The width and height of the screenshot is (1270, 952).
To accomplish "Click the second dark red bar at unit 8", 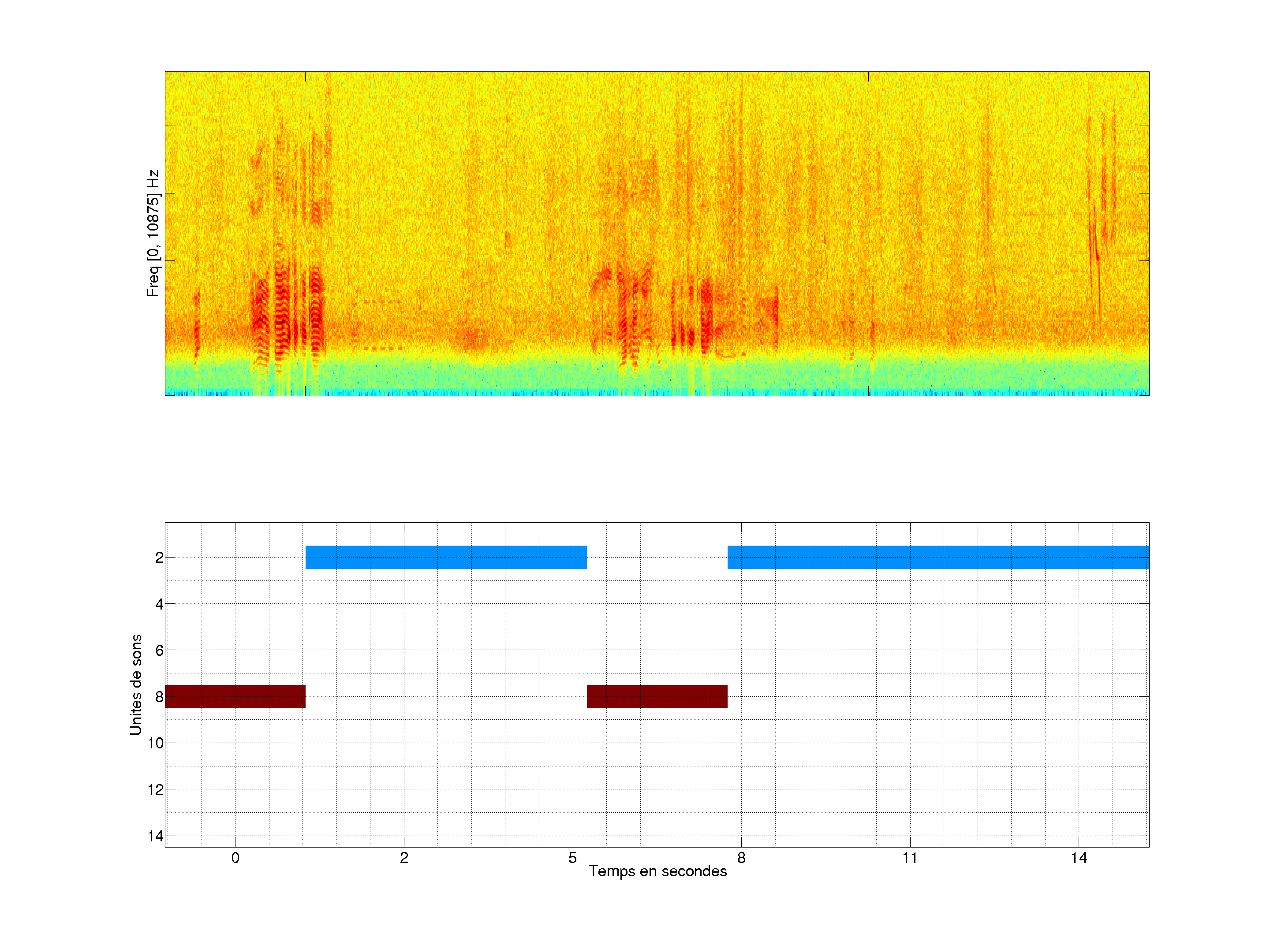I will (657, 696).
